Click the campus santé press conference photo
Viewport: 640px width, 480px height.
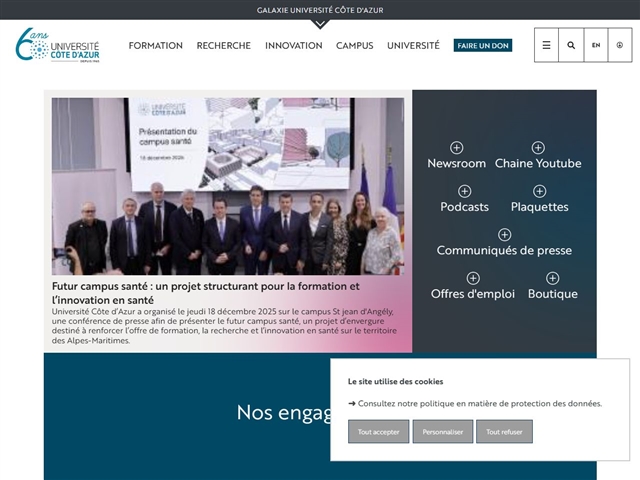click(228, 186)
